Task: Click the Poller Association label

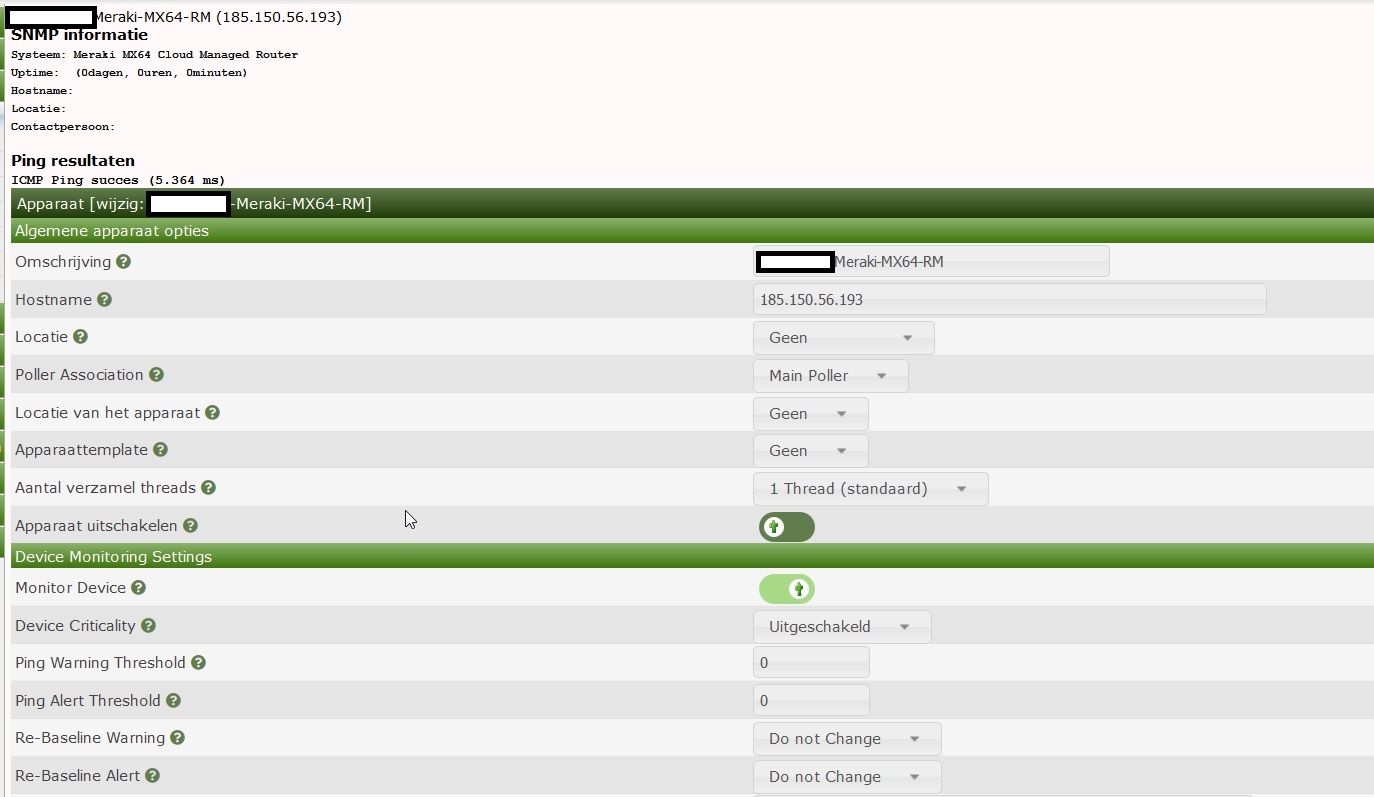Action: [x=79, y=375]
